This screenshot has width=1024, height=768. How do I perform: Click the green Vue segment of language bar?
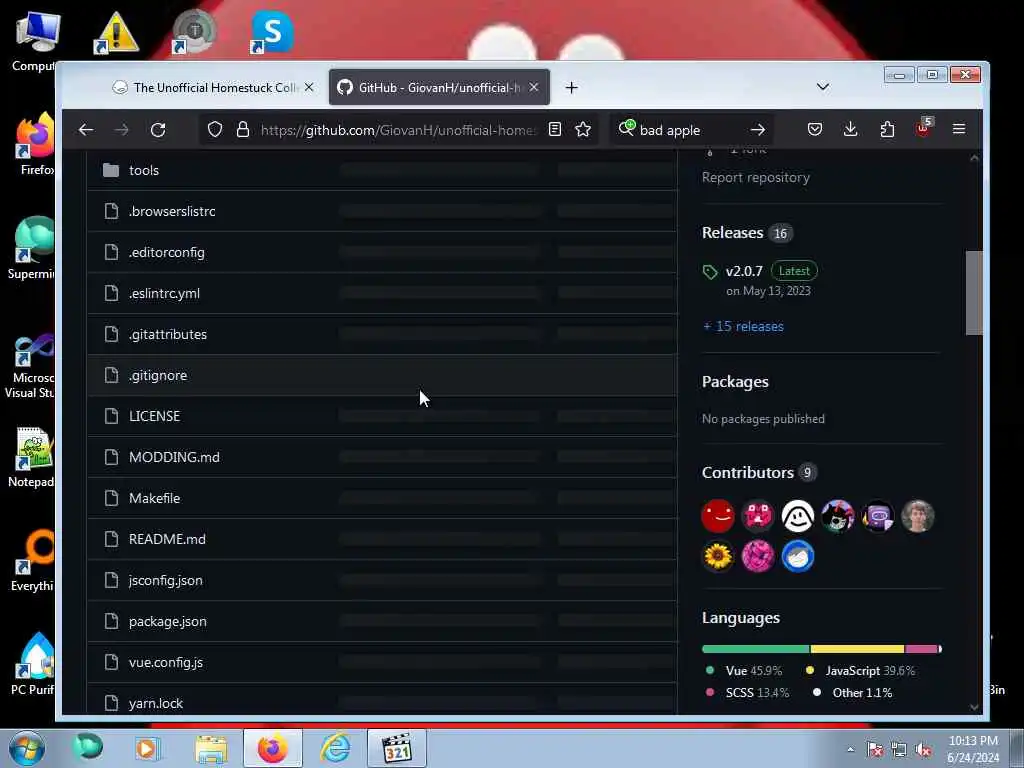click(756, 649)
